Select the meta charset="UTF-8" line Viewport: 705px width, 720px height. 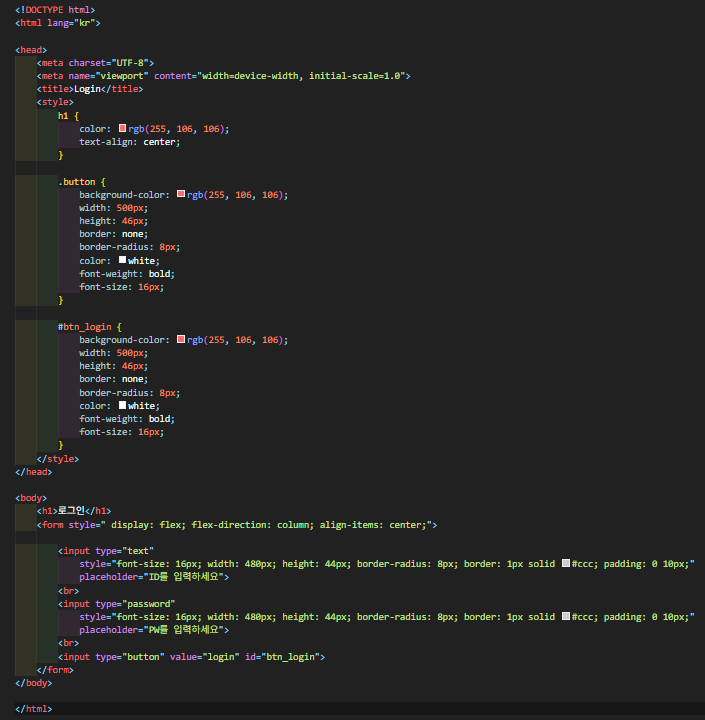coord(96,63)
